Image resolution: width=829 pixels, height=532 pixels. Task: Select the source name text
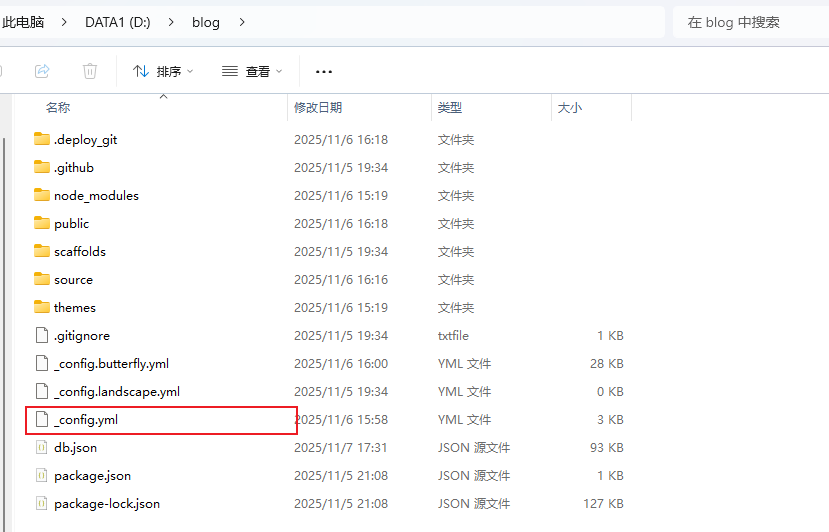(73, 280)
